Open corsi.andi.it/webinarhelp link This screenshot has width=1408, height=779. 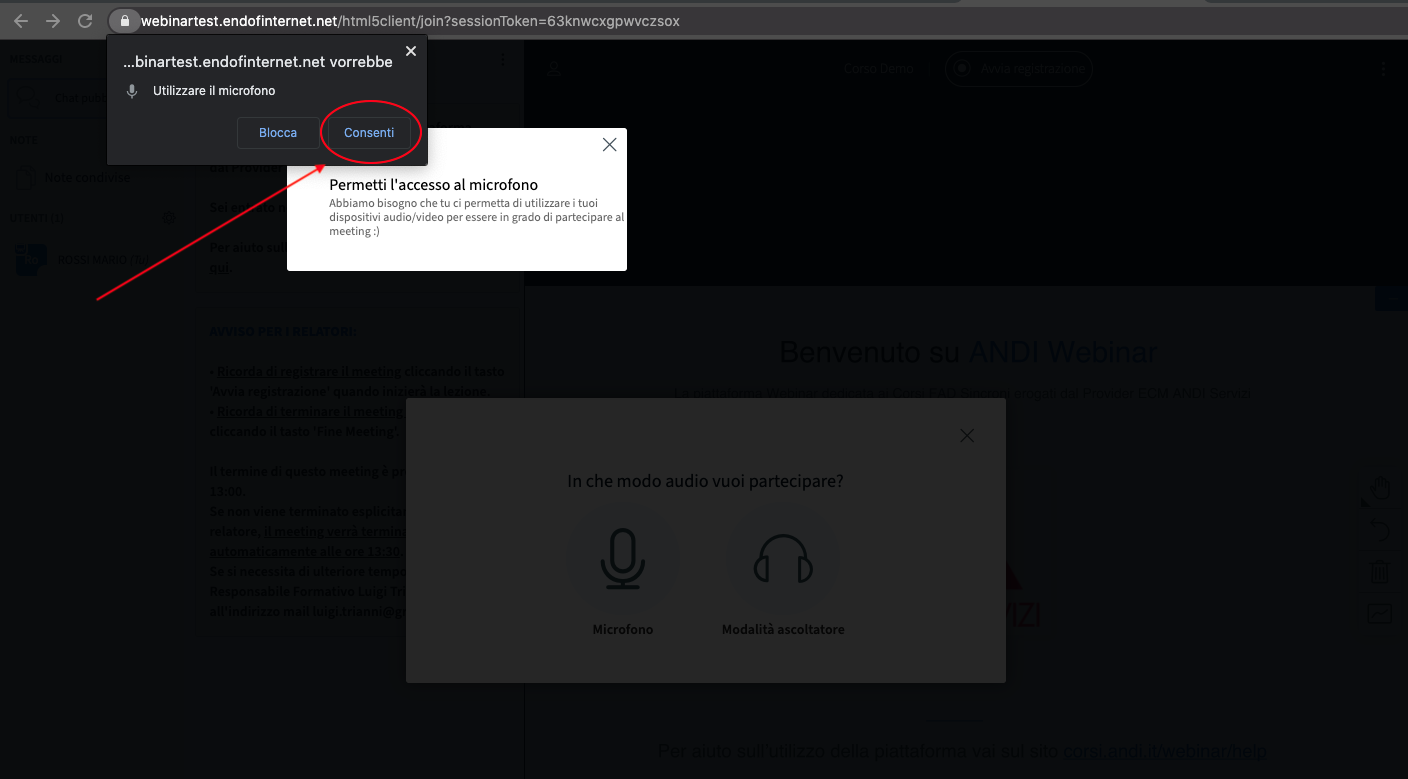(1164, 751)
